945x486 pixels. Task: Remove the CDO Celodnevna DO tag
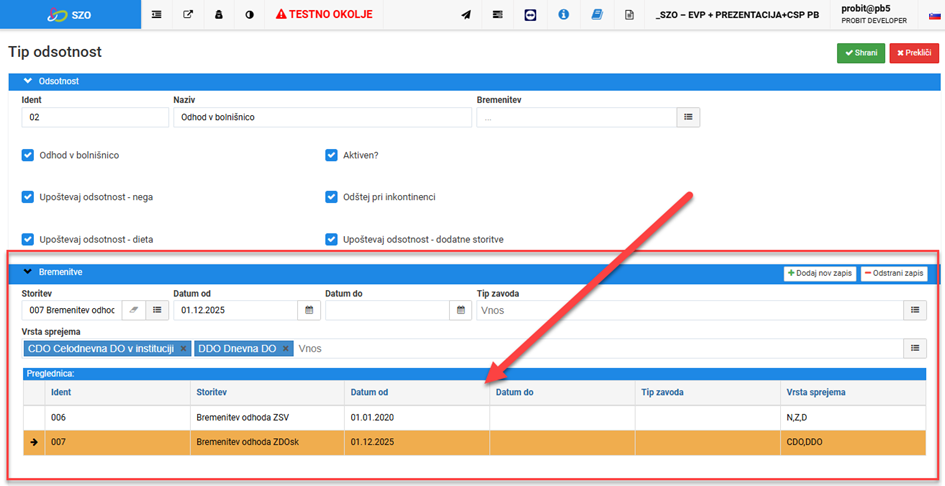tap(183, 349)
